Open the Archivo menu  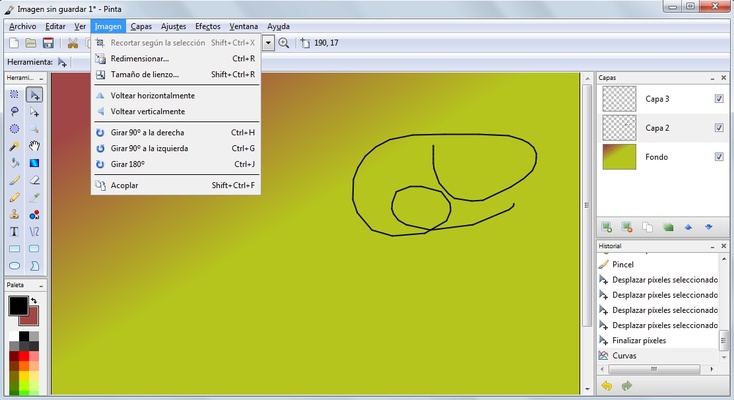[x=22, y=26]
